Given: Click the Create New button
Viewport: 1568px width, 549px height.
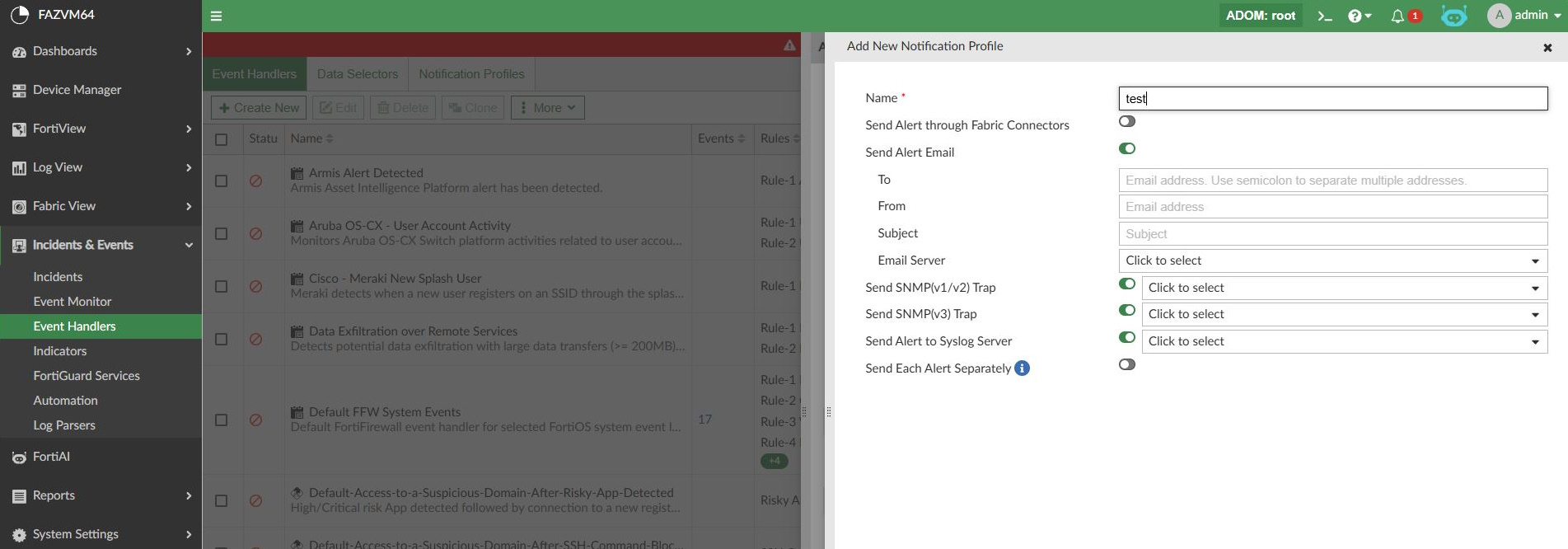Looking at the screenshot, I should click(x=259, y=108).
